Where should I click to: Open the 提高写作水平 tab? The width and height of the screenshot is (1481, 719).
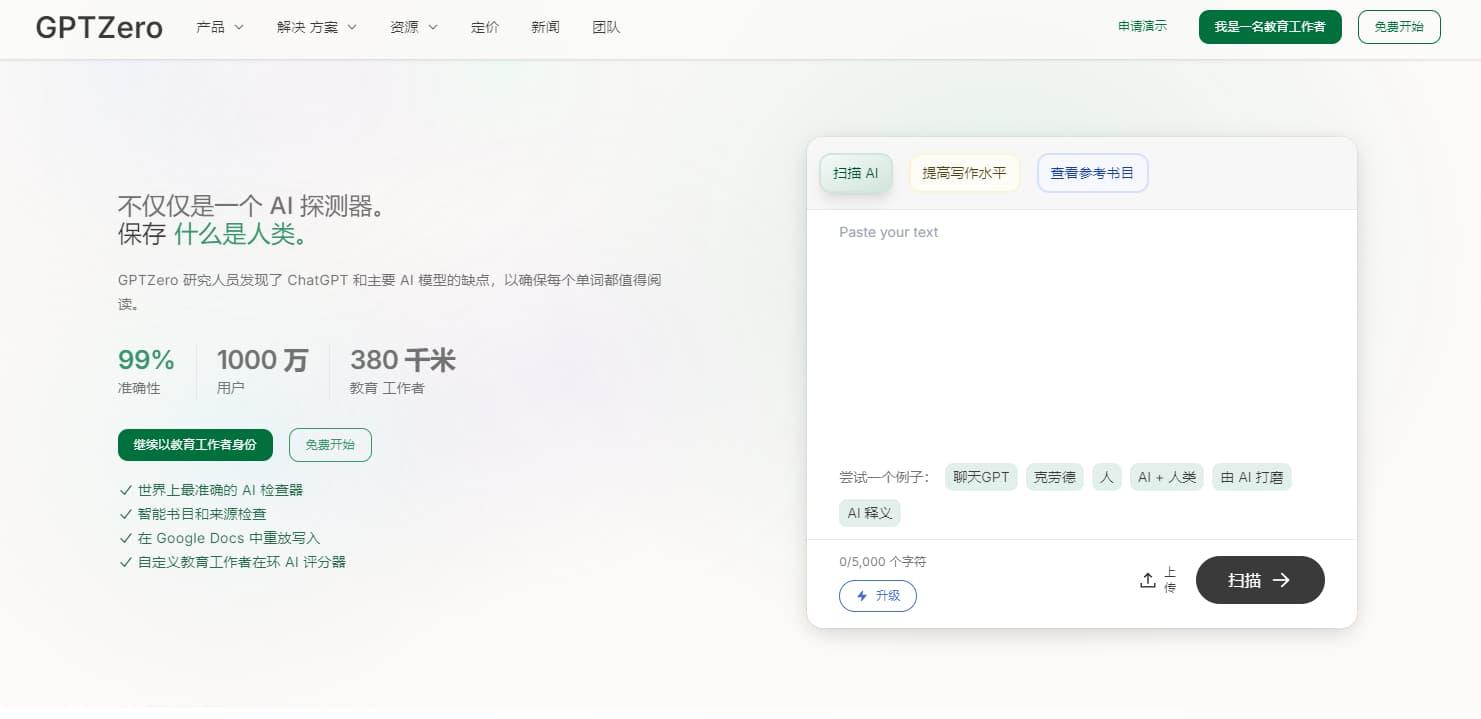pyautogui.click(x=963, y=172)
